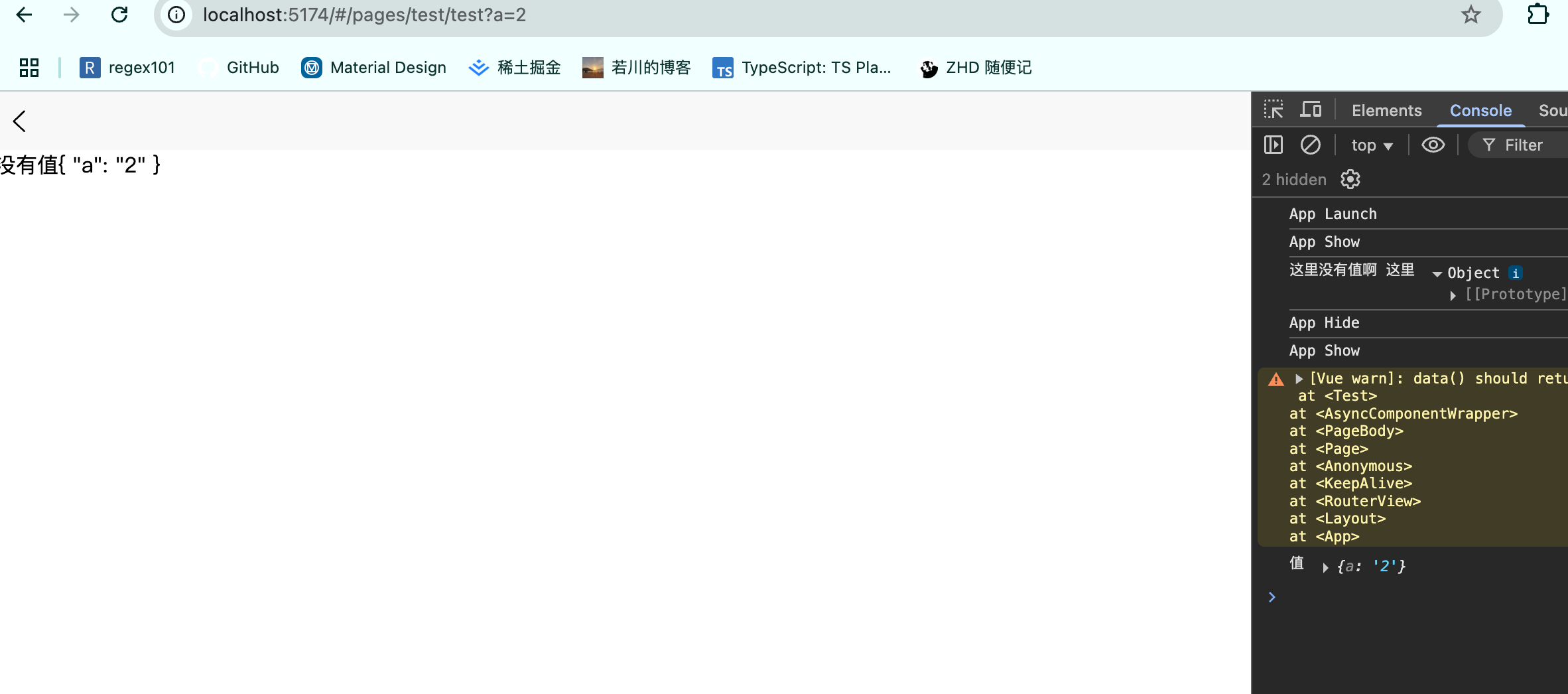The height and width of the screenshot is (694, 1568).
Task: Click the page's back chevron
Action: click(19, 121)
